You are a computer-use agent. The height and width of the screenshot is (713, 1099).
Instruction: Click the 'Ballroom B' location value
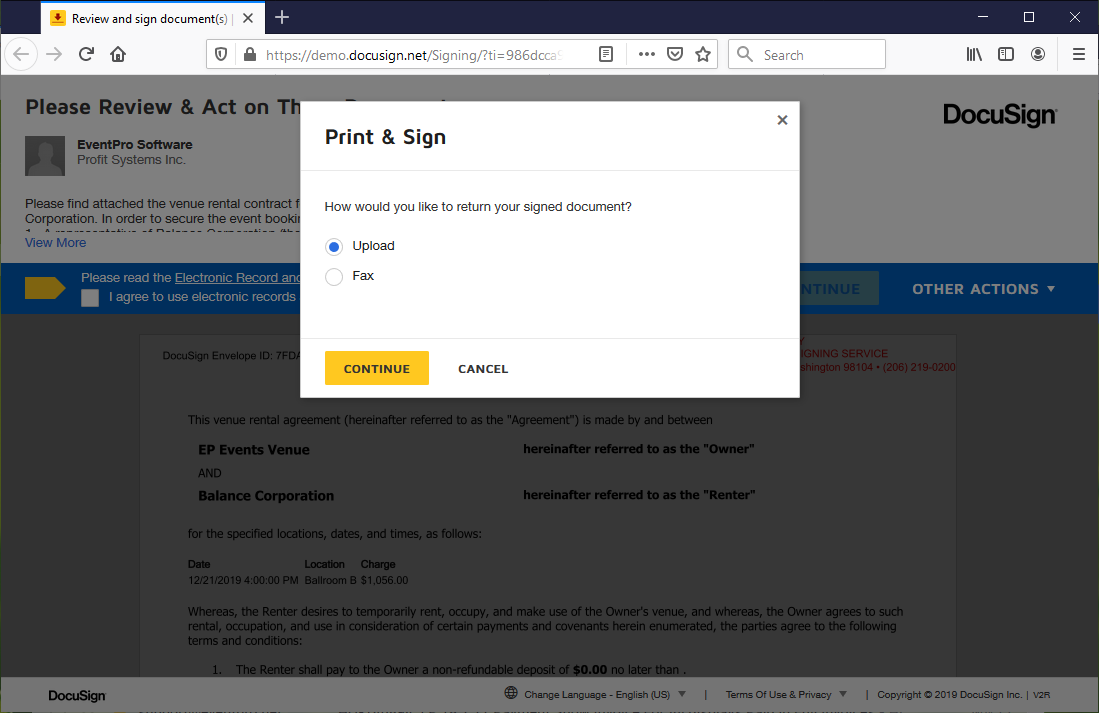pos(330,580)
